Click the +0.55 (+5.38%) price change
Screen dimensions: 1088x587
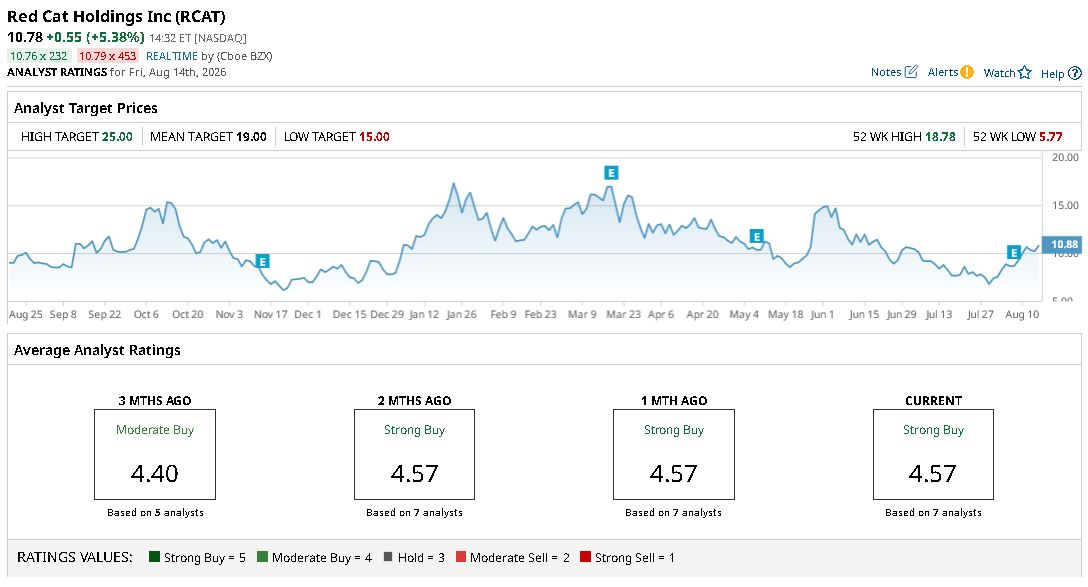pyautogui.click(x=95, y=37)
